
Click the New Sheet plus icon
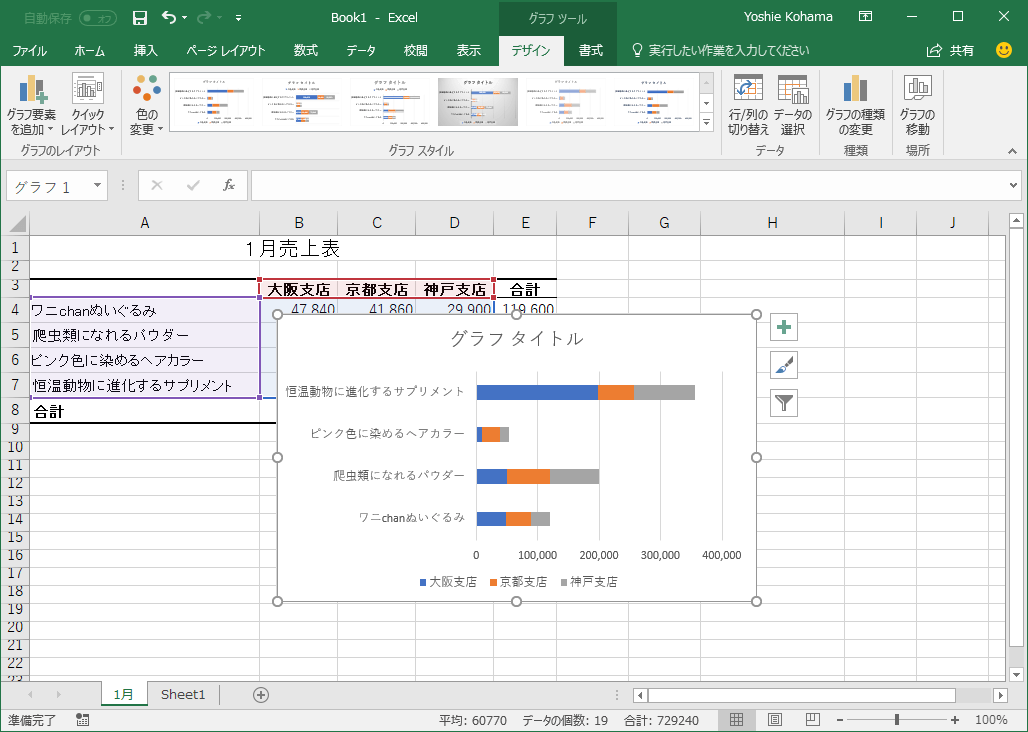261,695
